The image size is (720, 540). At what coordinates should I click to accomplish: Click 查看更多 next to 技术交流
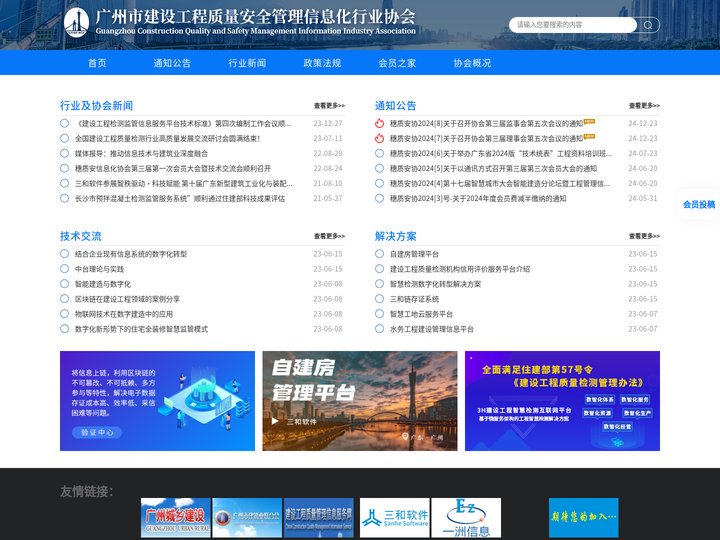pos(329,236)
